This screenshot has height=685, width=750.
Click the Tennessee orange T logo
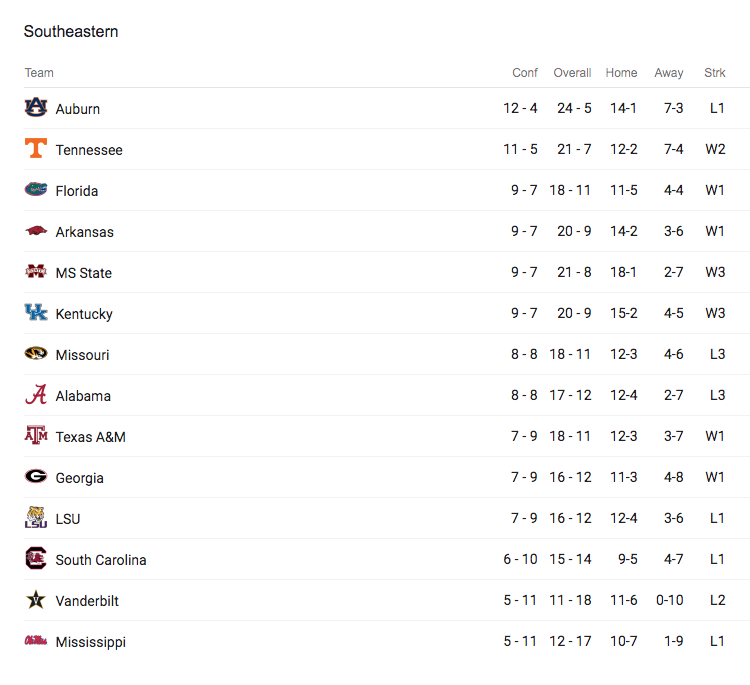tap(36, 148)
